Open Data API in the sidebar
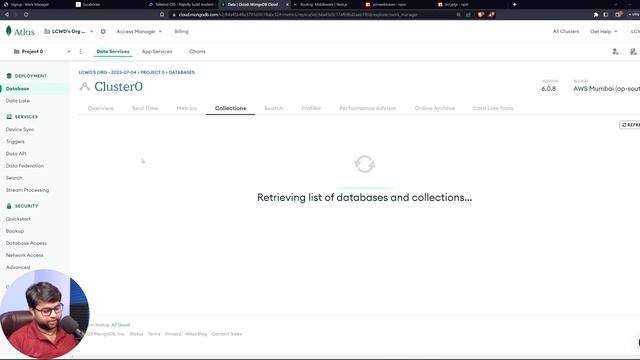The image size is (640, 360). pos(16,154)
